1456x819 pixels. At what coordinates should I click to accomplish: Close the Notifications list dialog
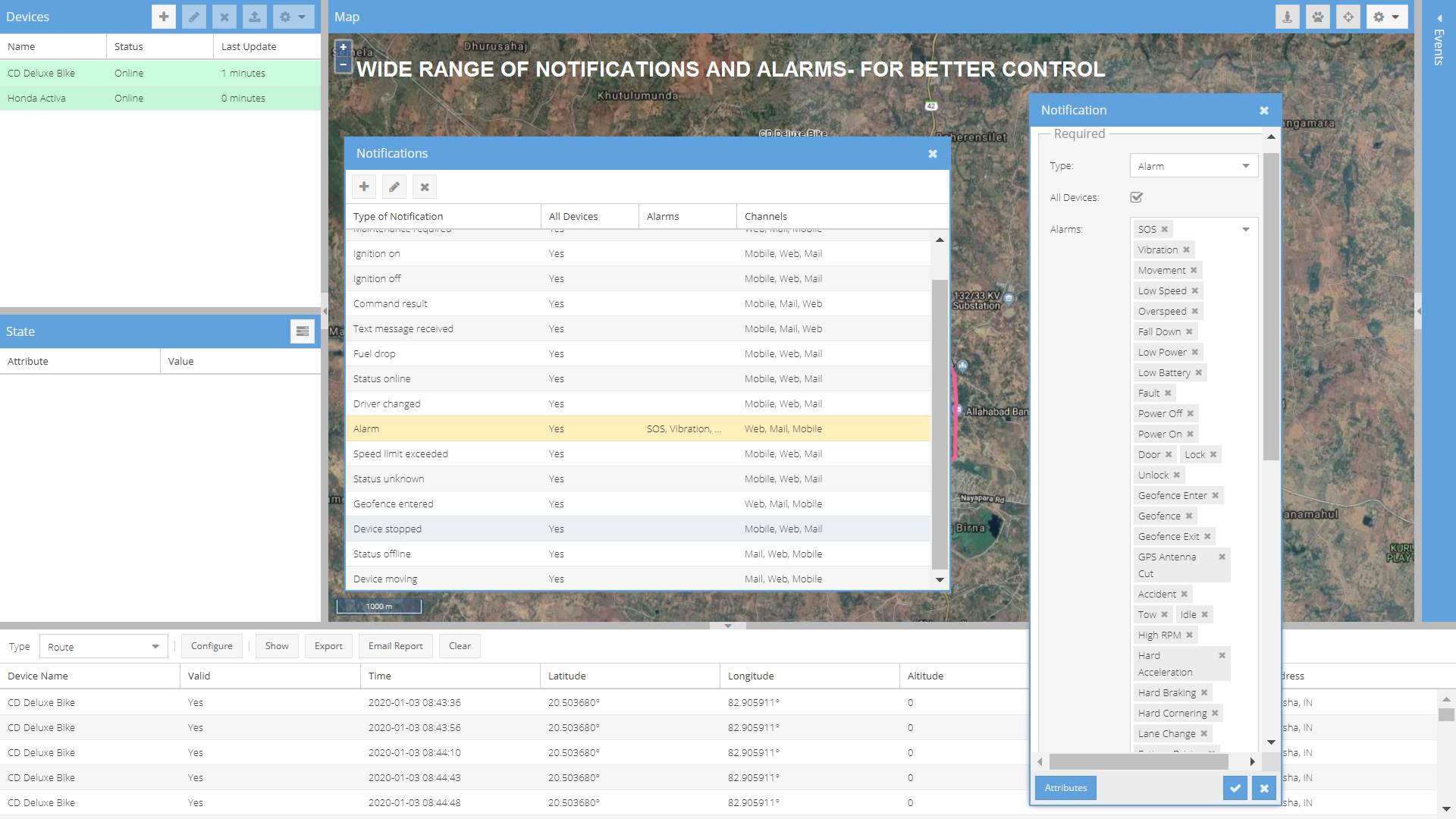(933, 154)
